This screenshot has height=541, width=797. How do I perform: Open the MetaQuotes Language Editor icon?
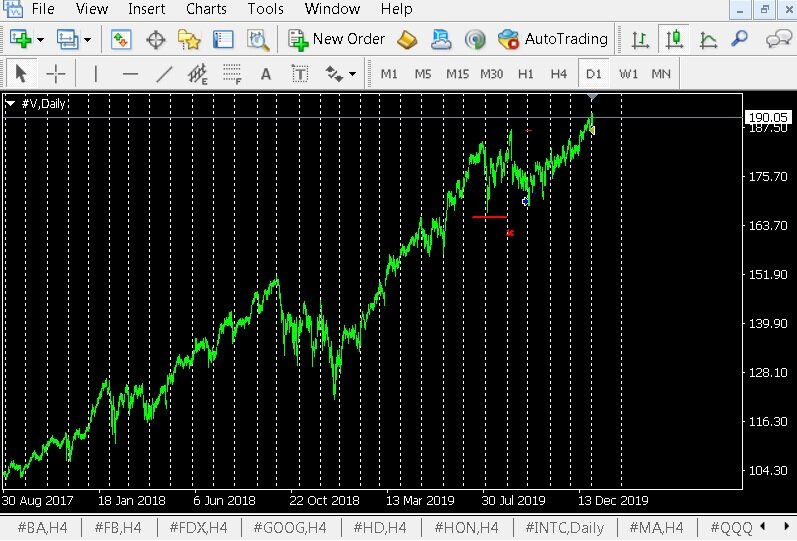407,39
